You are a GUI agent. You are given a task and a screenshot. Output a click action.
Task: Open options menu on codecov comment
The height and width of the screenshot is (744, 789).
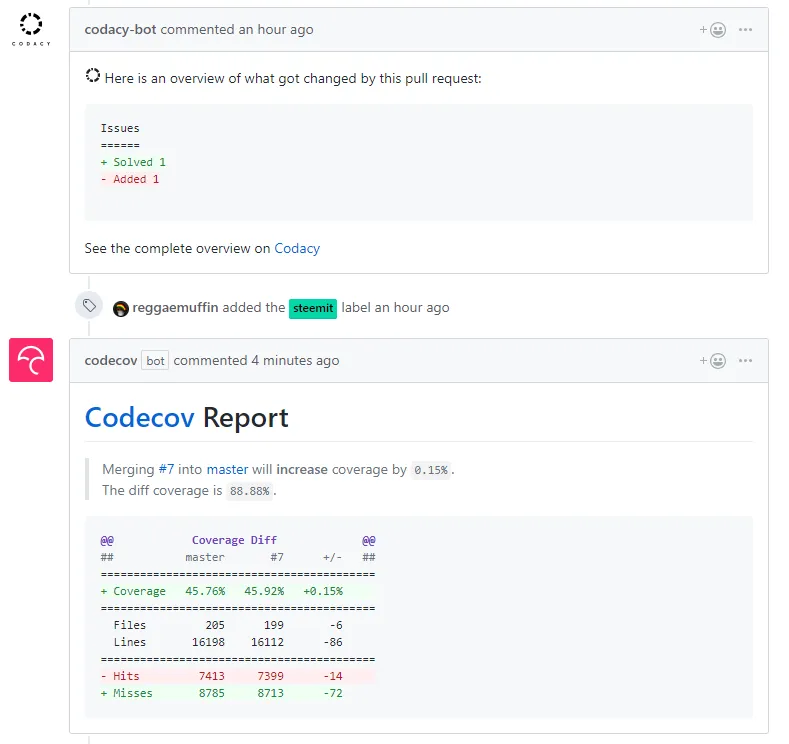click(x=745, y=361)
